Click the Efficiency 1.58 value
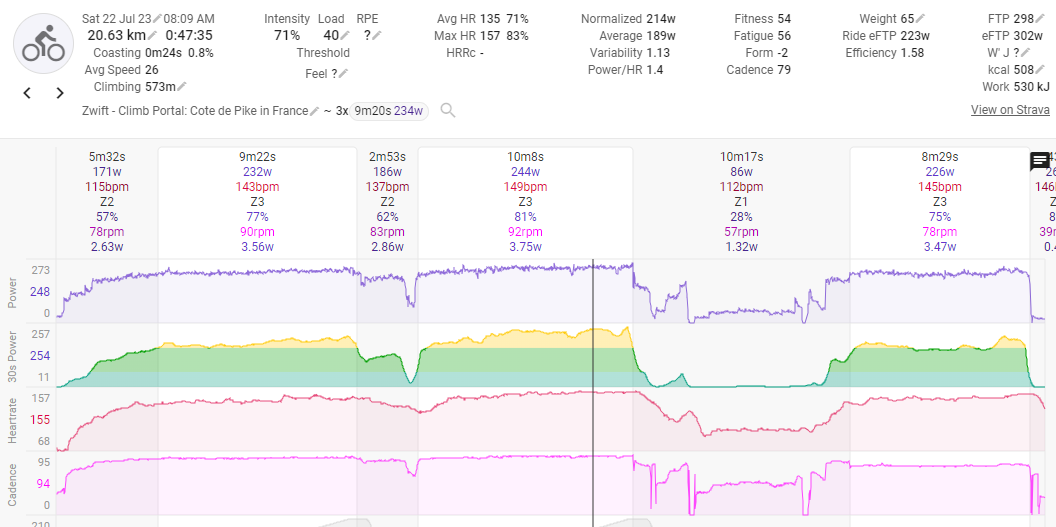1056x527 pixels. 912,52
